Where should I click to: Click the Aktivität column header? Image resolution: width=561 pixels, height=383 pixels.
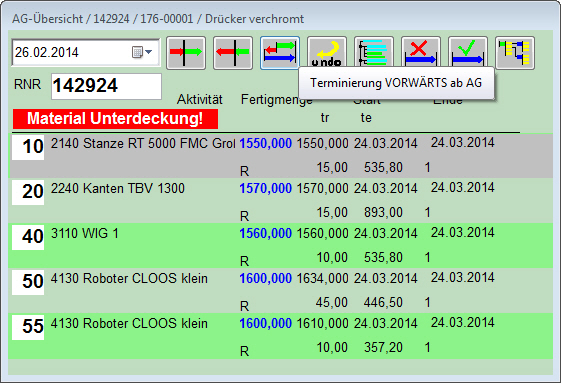[200, 100]
